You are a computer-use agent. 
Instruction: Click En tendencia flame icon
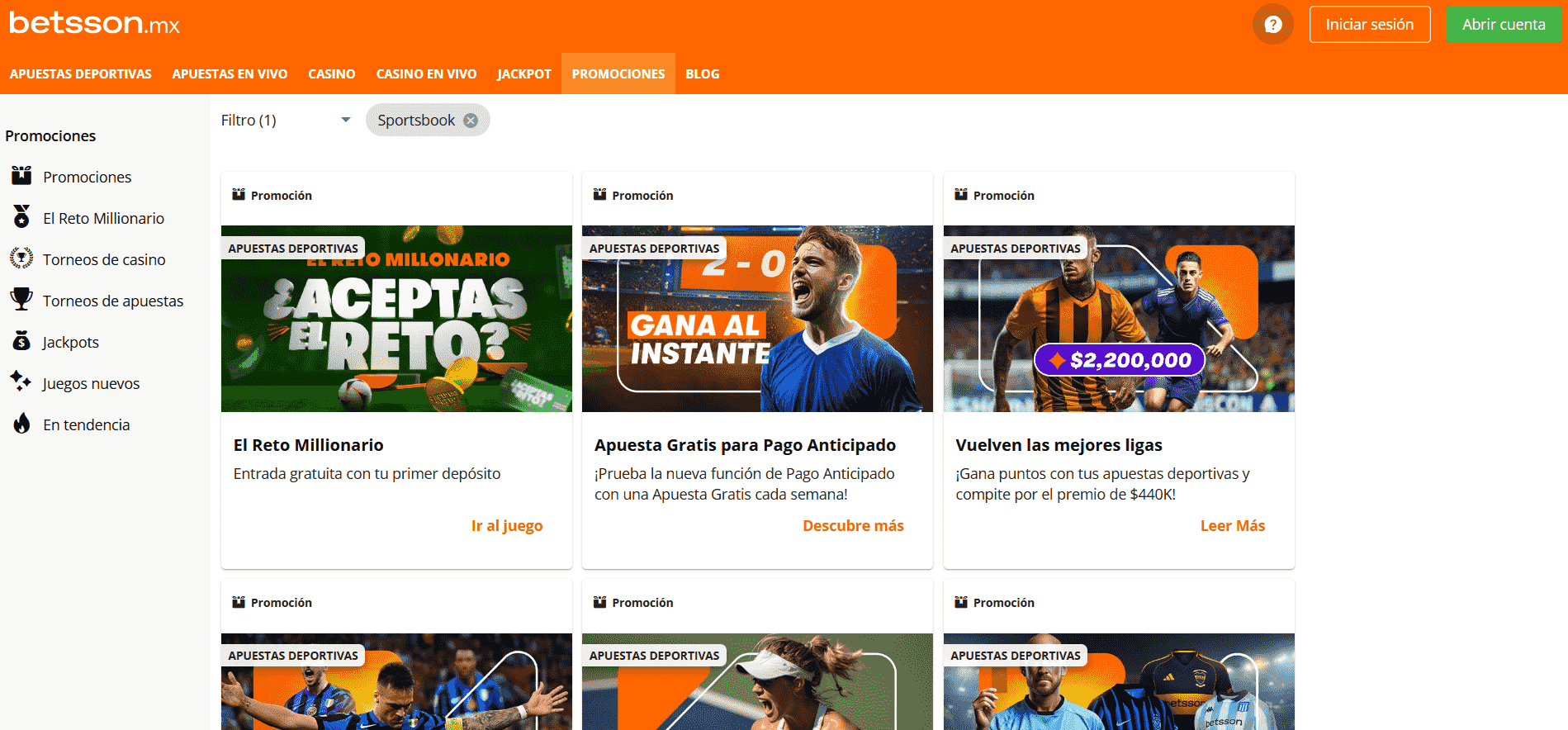pos(21,424)
